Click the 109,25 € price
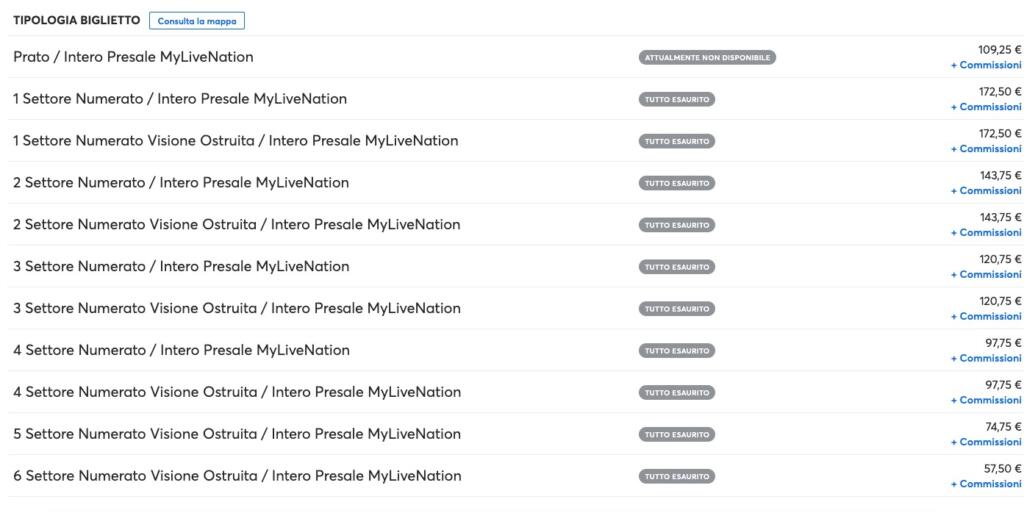The width and height of the screenshot is (1024, 513). point(999,50)
